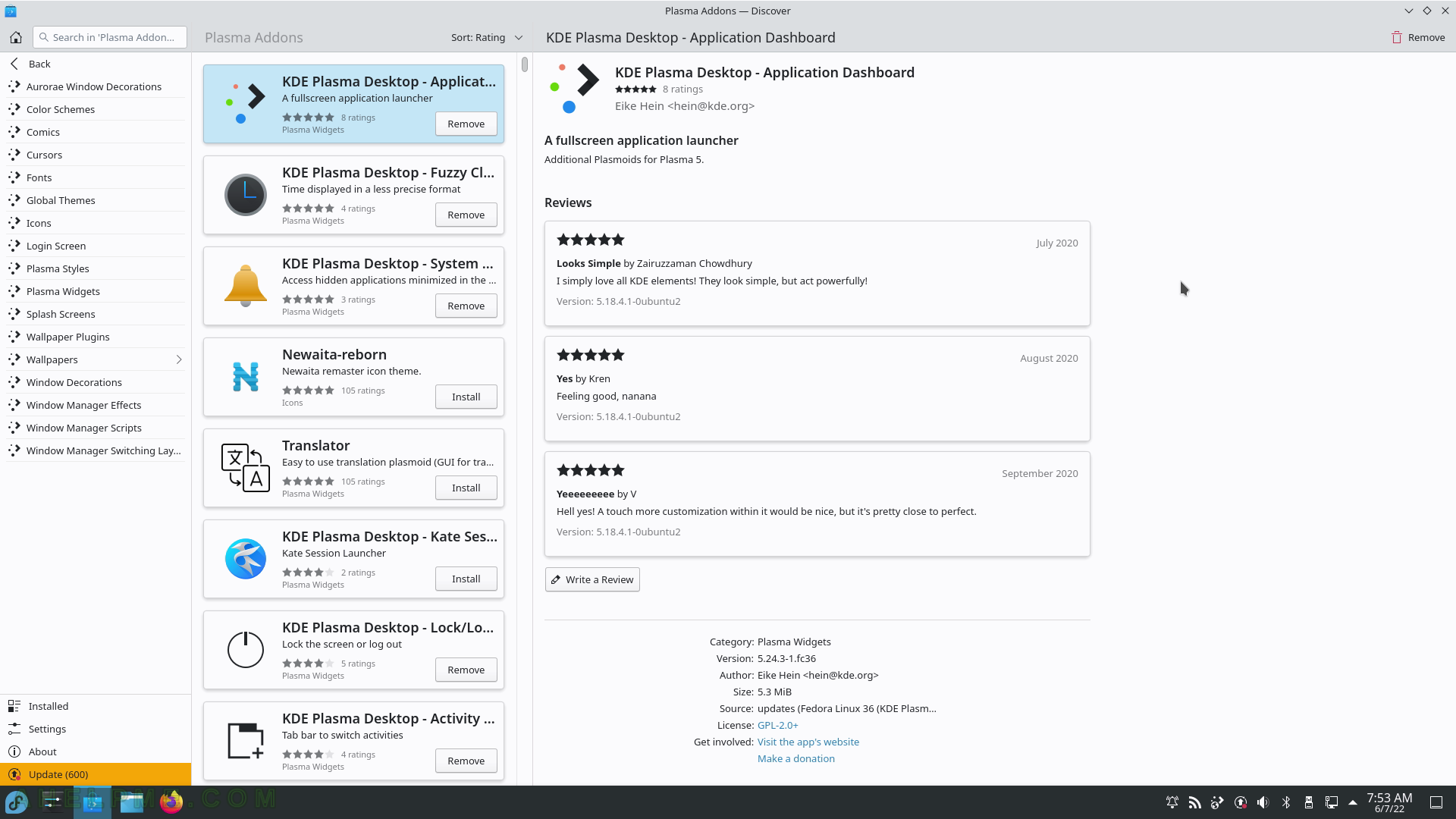1456x819 pixels.
Task: Open the Lock/Logout power icon entry
Action: tap(246, 650)
